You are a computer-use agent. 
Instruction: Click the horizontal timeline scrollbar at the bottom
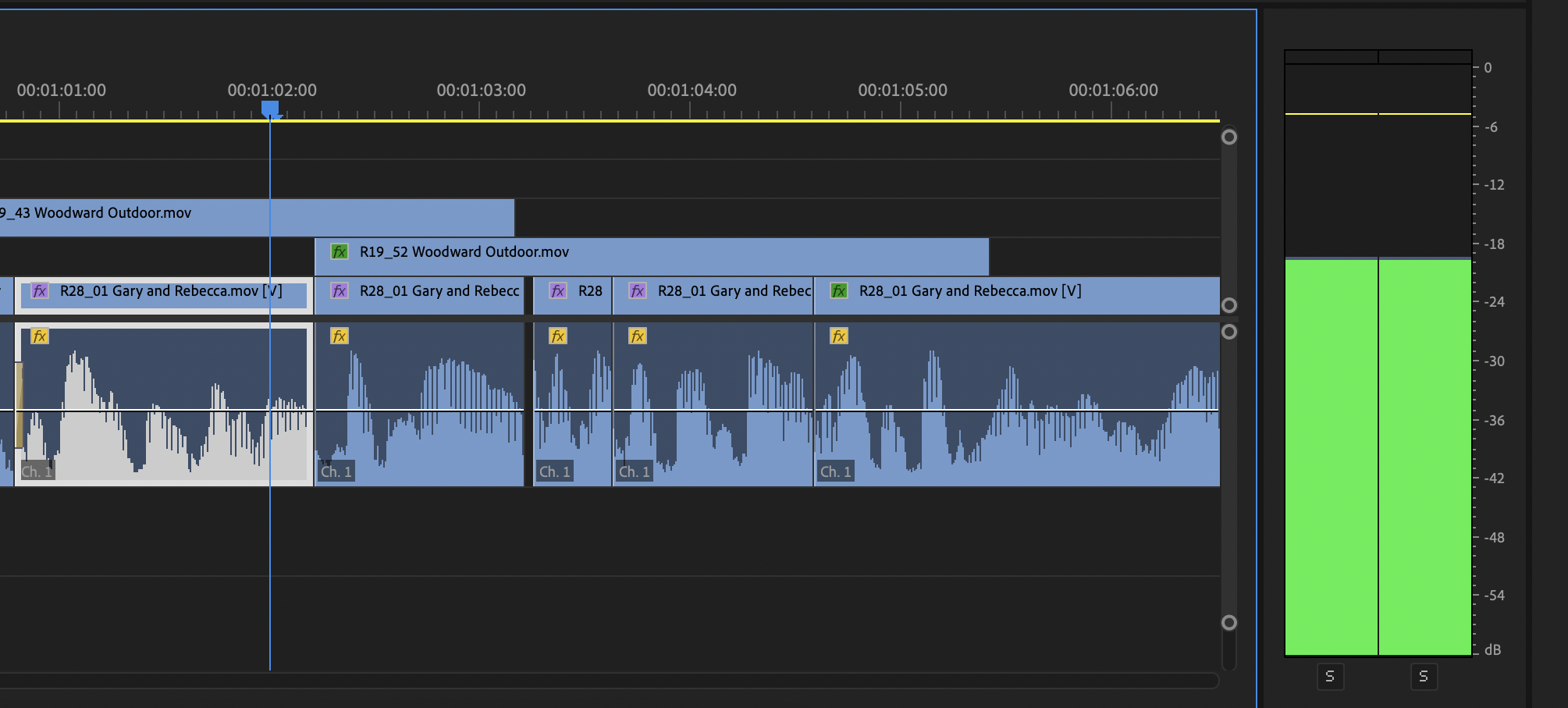(609, 681)
